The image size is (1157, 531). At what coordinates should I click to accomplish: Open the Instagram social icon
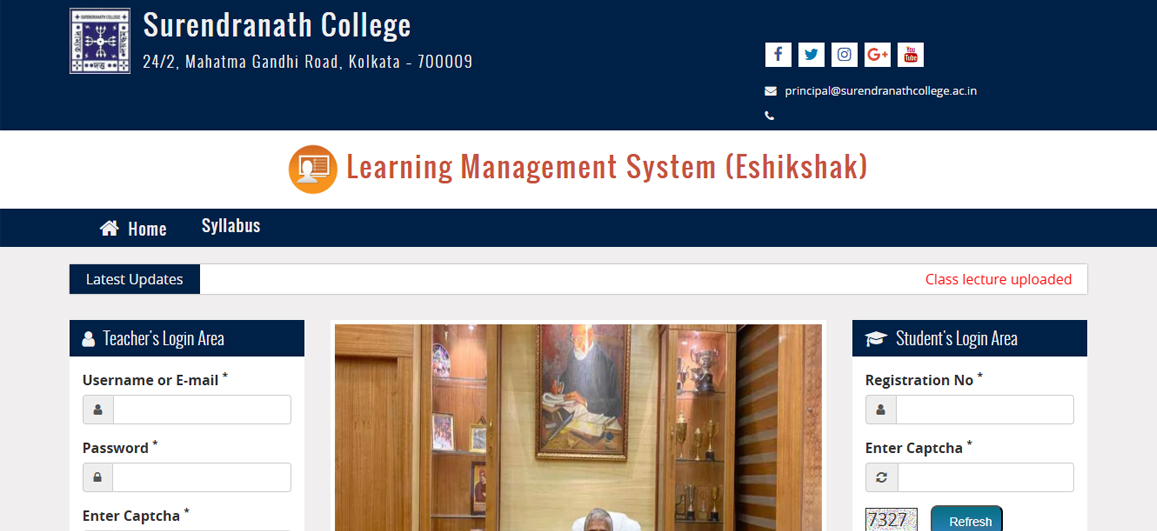tap(844, 55)
